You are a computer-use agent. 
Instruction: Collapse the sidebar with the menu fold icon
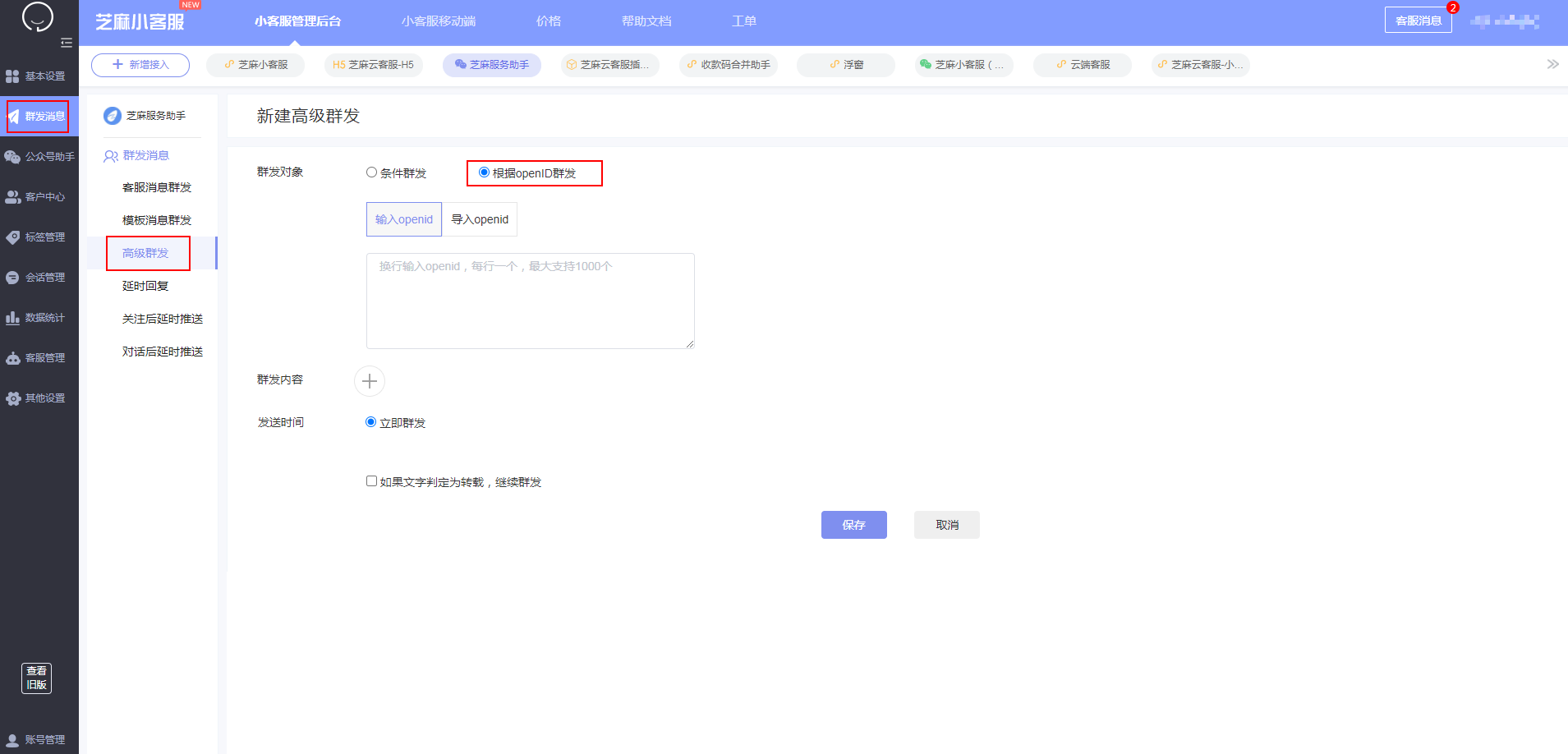[x=67, y=43]
